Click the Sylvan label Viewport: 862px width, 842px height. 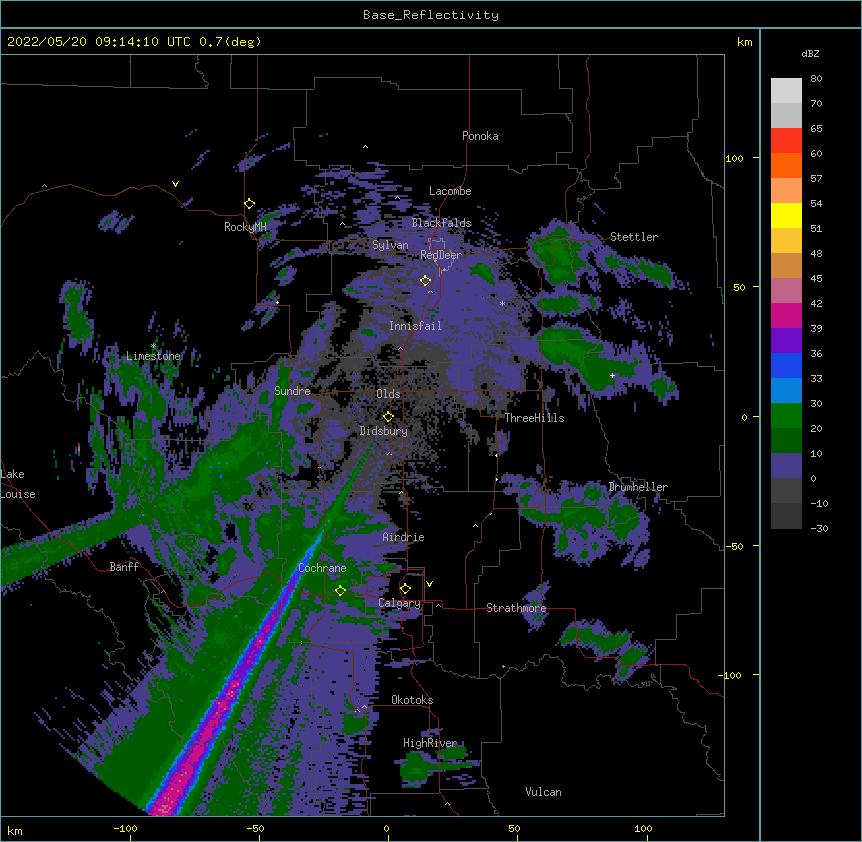(x=390, y=245)
